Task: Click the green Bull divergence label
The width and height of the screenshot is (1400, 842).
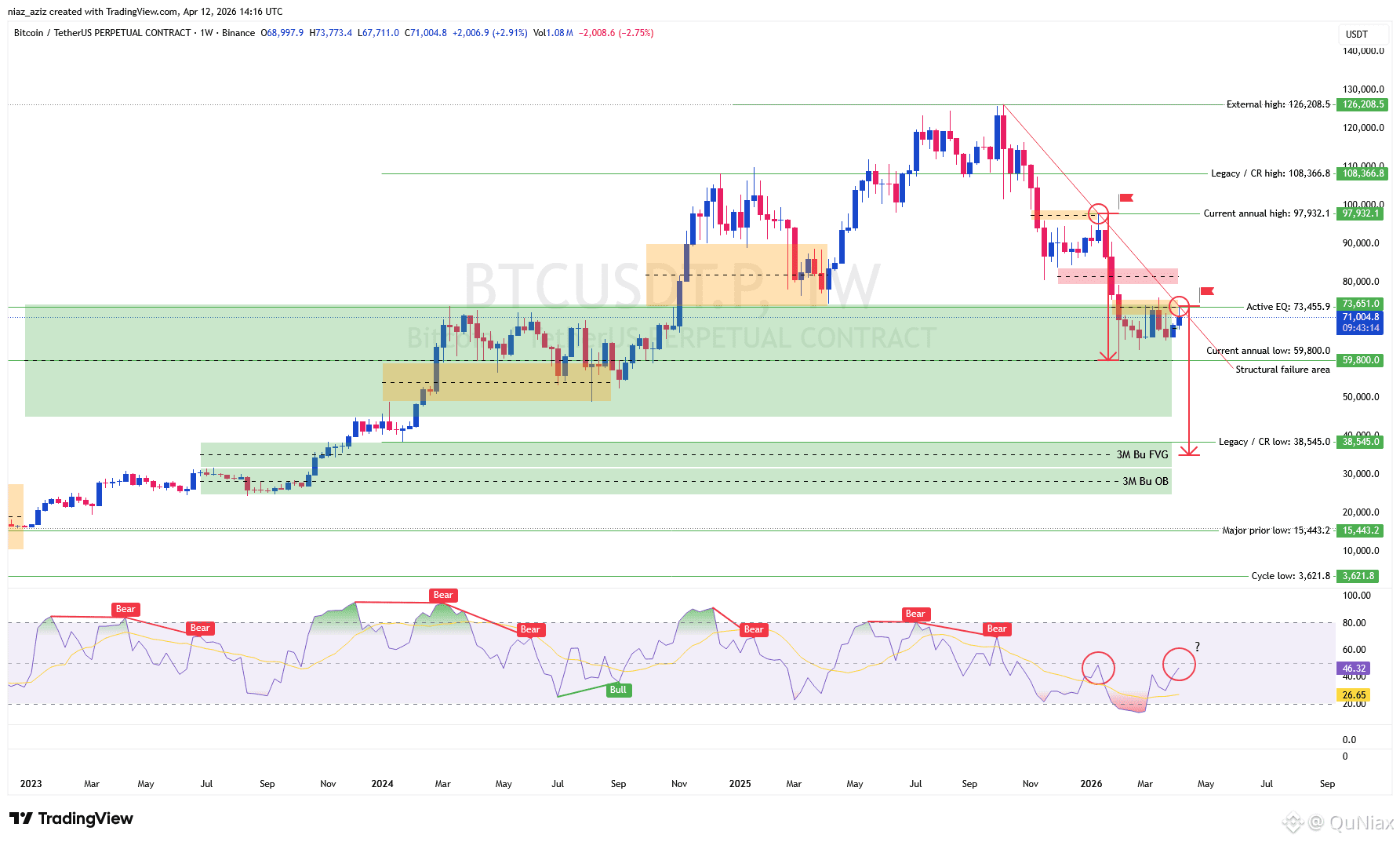Action: pos(618,690)
